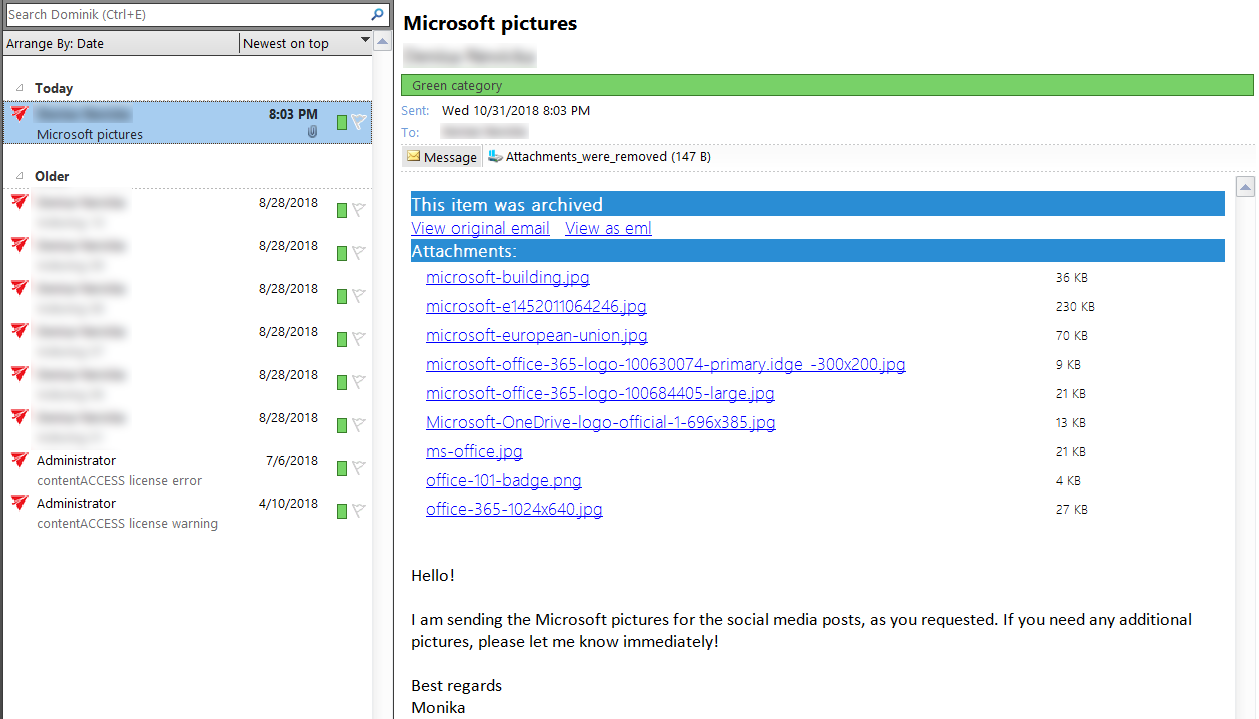This screenshot has width=1259, height=719.
Task: Click the message body scroll up arrow
Action: click(1245, 186)
